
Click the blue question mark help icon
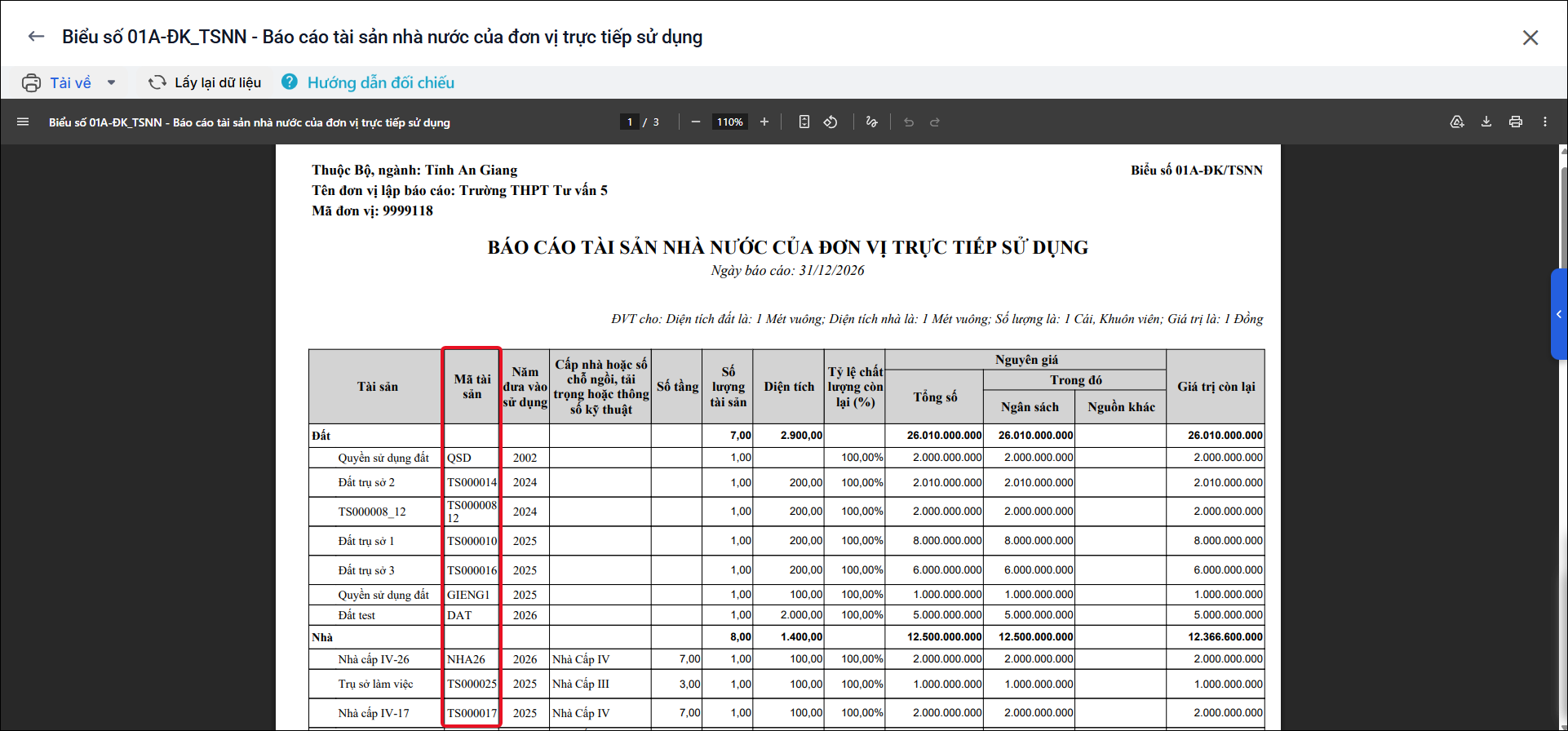(290, 82)
